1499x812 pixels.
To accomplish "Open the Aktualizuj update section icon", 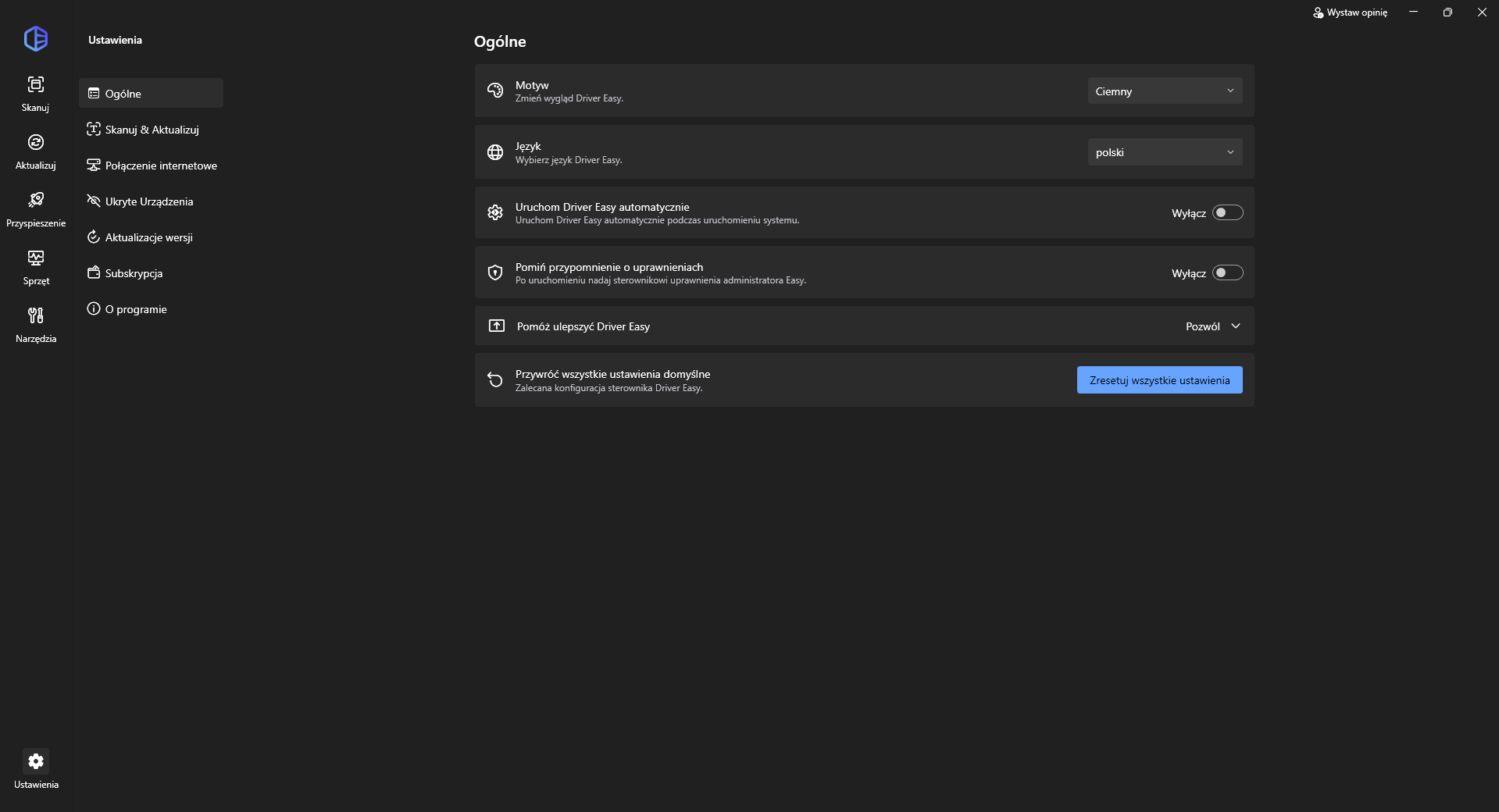I will coord(36,142).
